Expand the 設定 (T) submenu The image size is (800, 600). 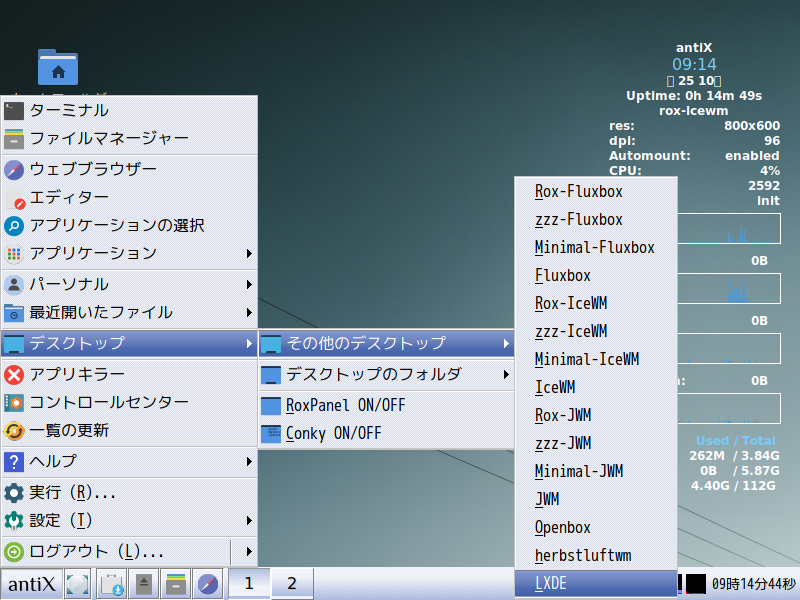click(x=130, y=521)
